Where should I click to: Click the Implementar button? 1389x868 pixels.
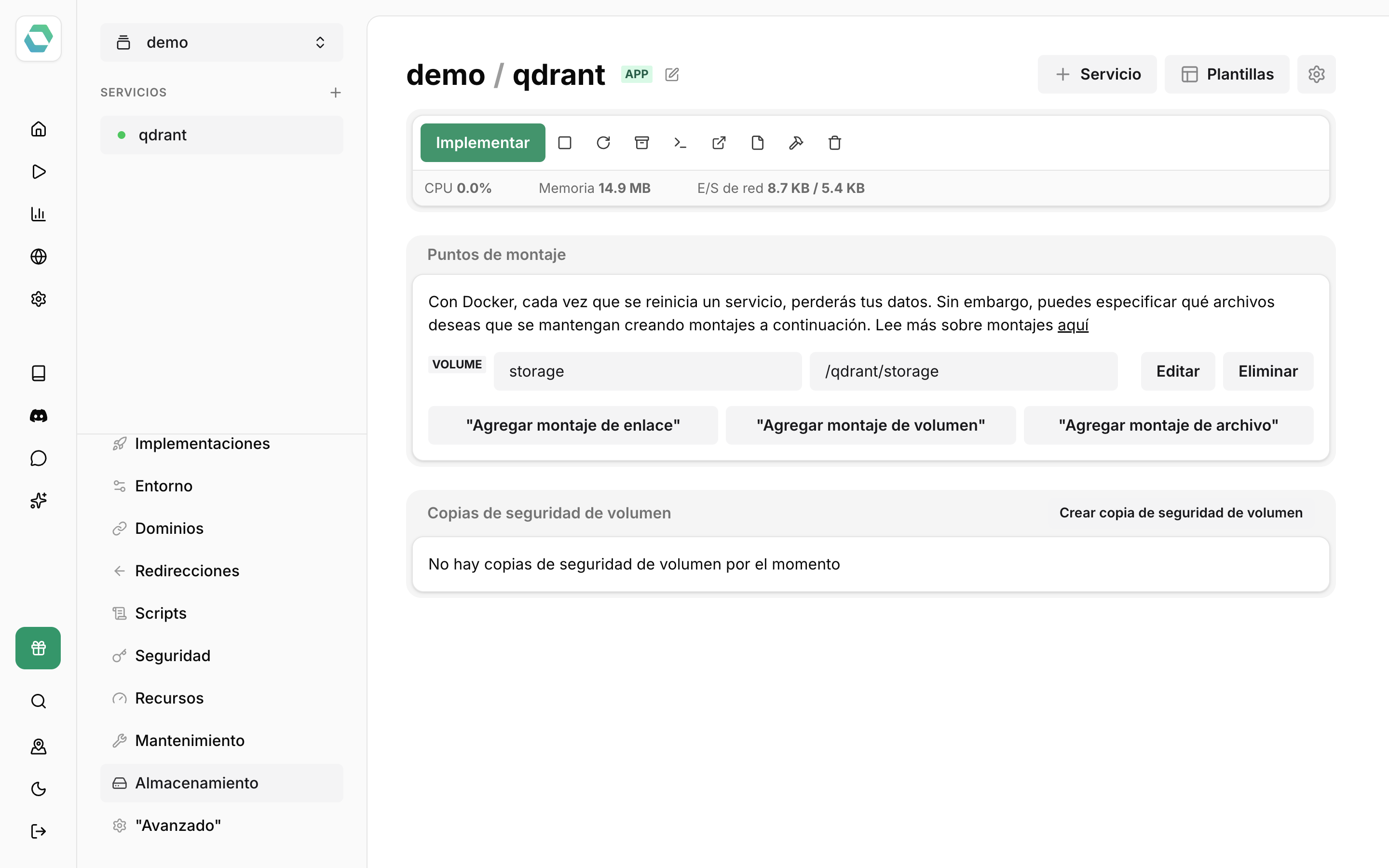[483, 143]
